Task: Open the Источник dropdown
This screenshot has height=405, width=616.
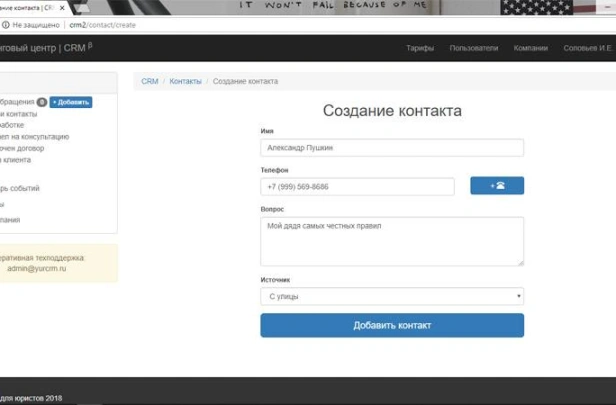Action: [x=391, y=296]
